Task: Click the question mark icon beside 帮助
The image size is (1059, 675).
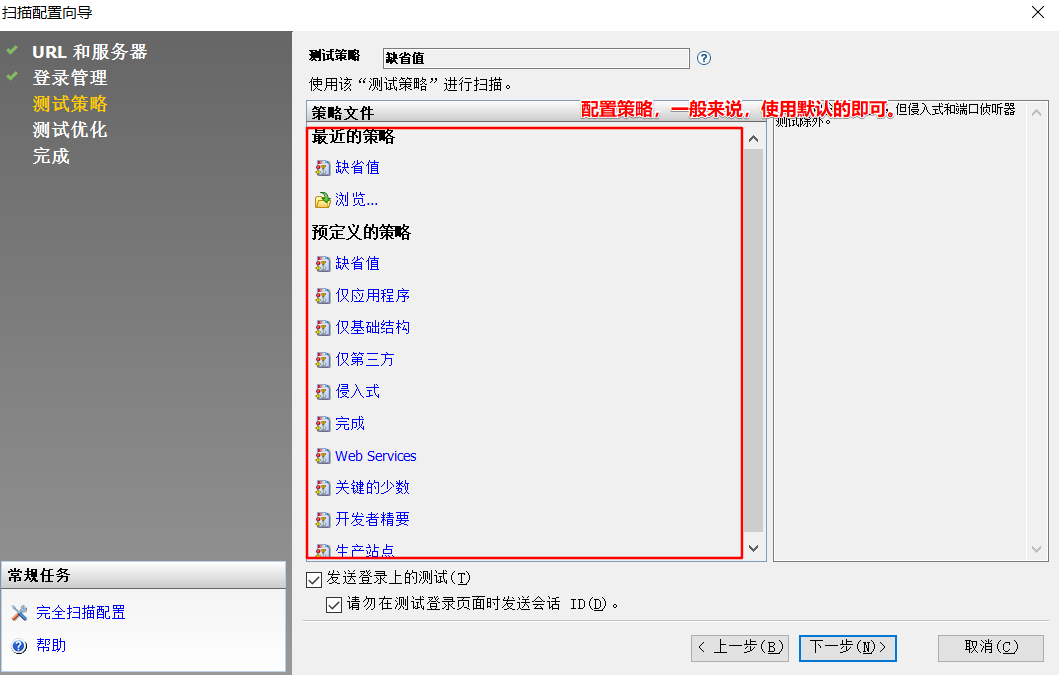Action: (x=20, y=646)
